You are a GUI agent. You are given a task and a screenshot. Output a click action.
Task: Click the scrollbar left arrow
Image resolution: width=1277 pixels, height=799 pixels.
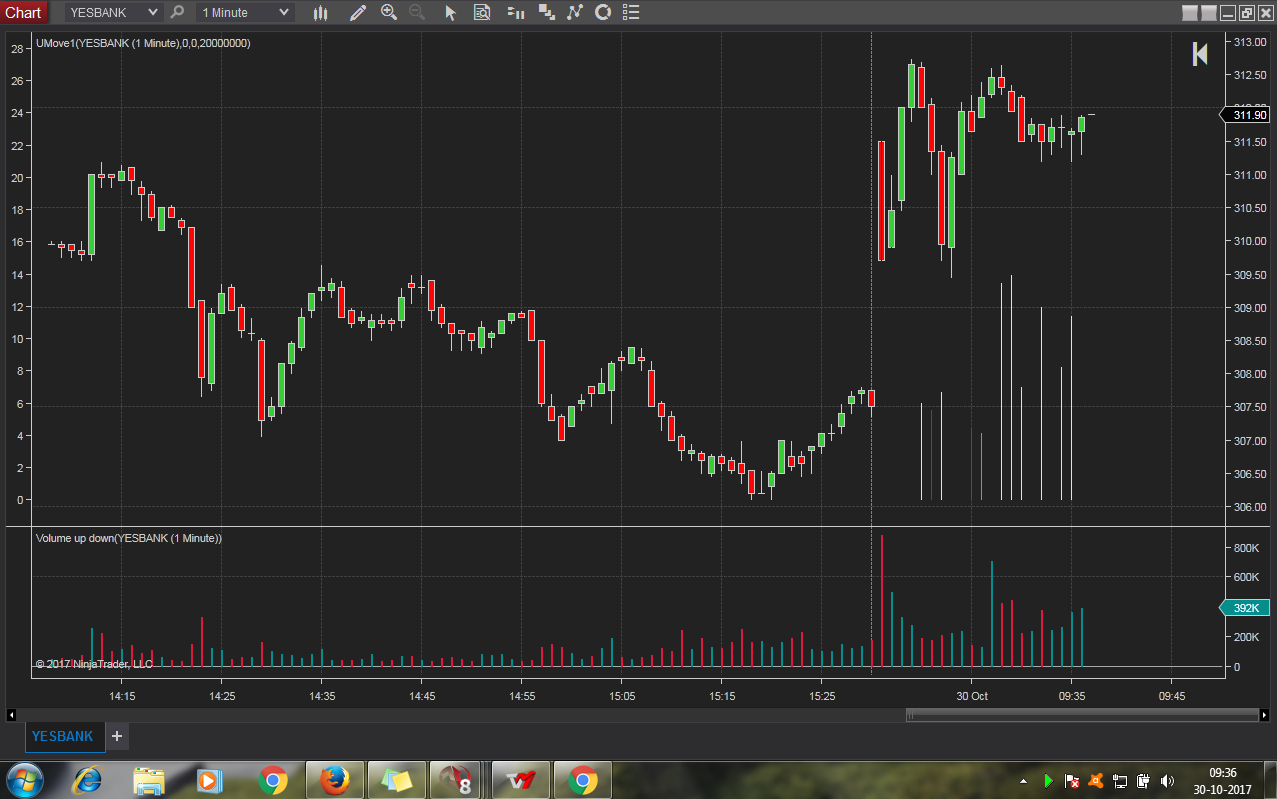coord(12,714)
